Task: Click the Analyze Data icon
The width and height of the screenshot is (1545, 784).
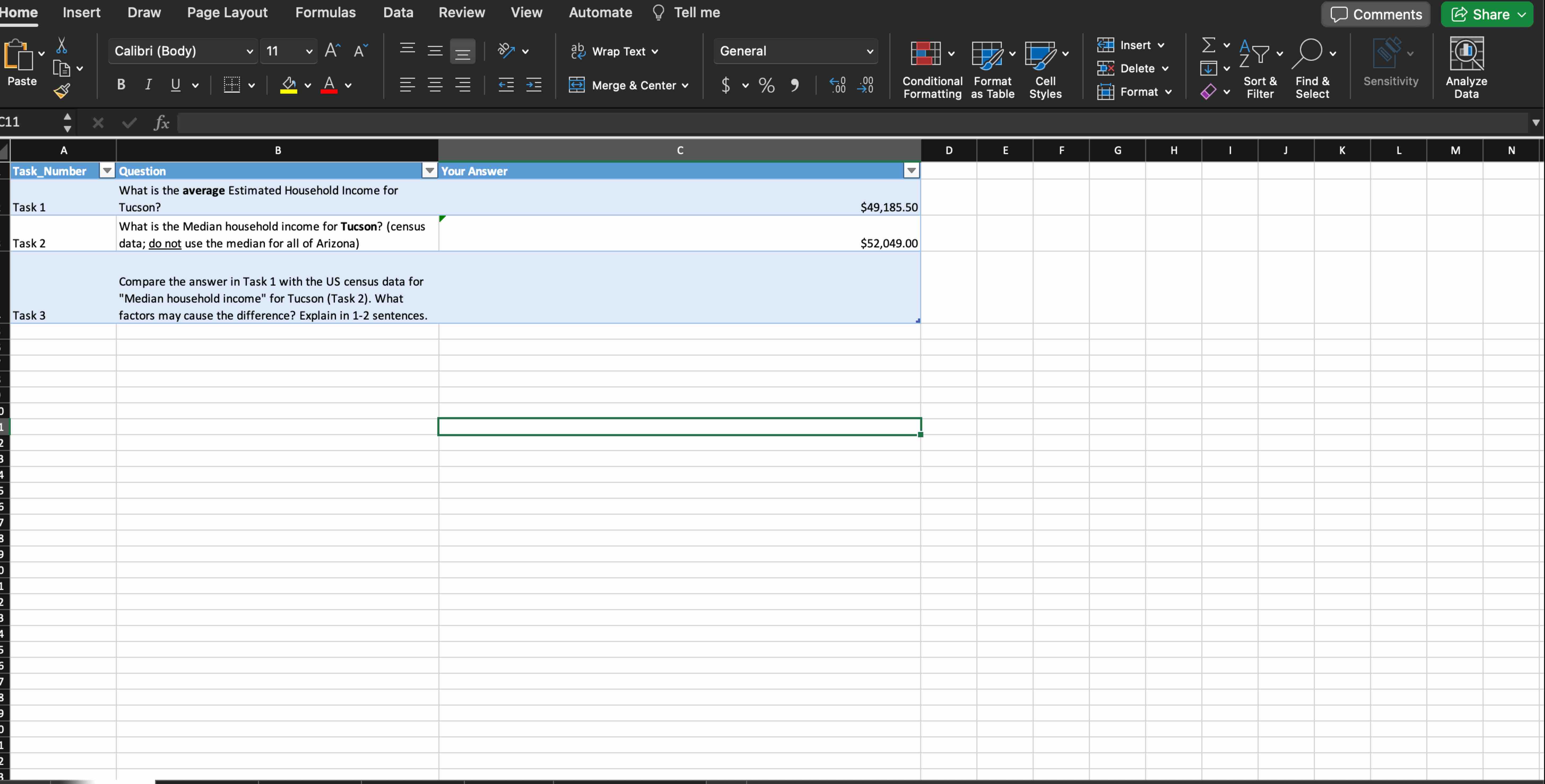Action: coord(1466,67)
